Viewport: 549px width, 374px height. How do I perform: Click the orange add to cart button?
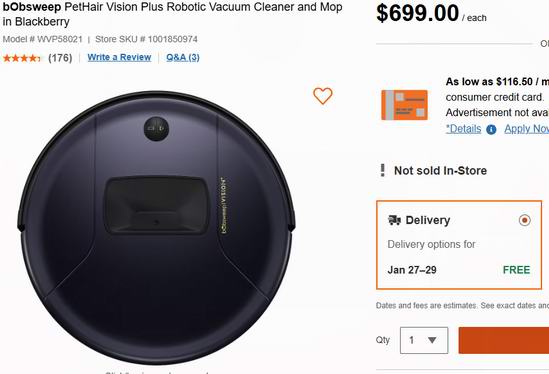(x=504, y=340)
